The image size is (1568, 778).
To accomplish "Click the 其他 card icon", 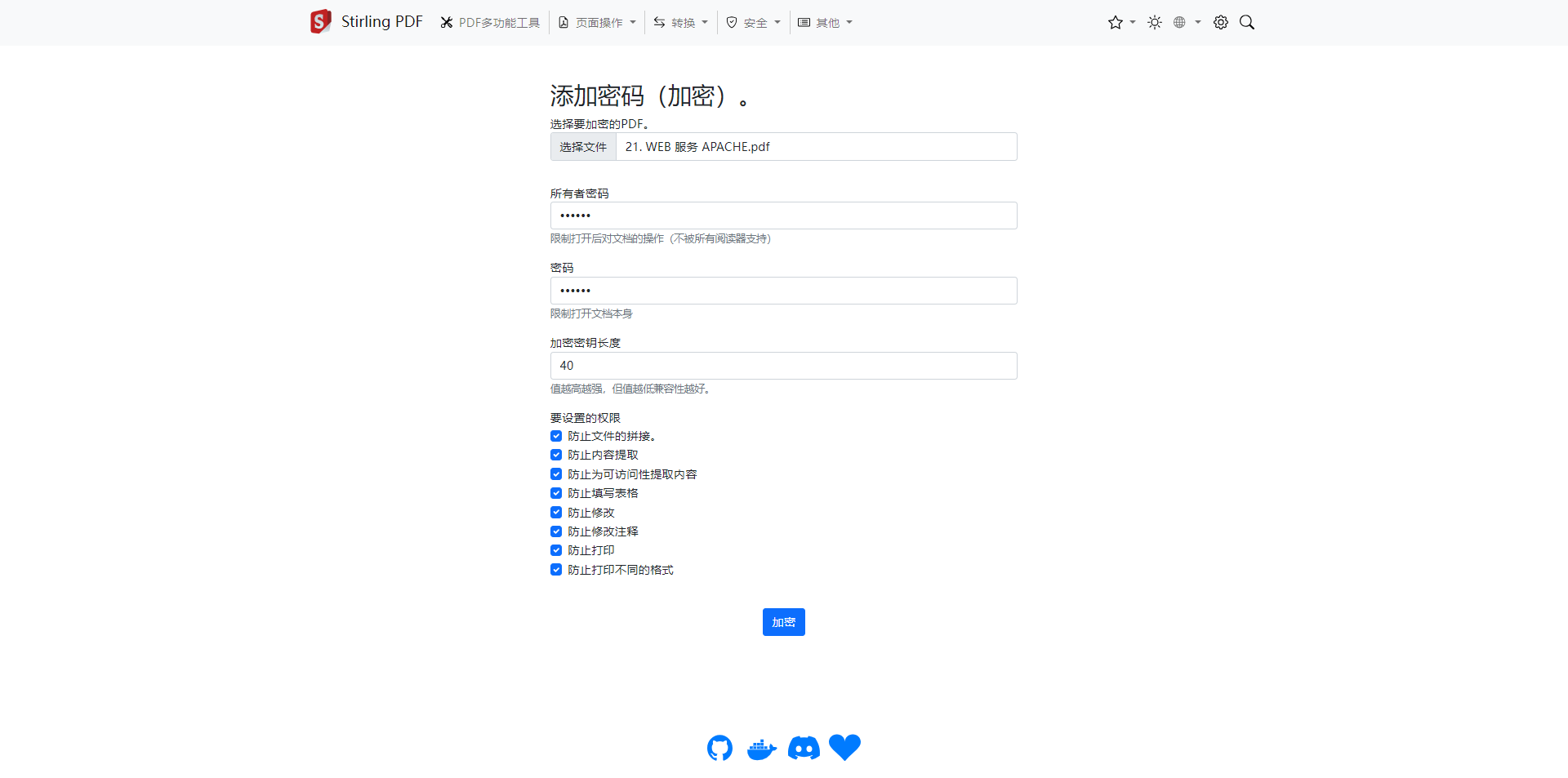I will [804, 23].
